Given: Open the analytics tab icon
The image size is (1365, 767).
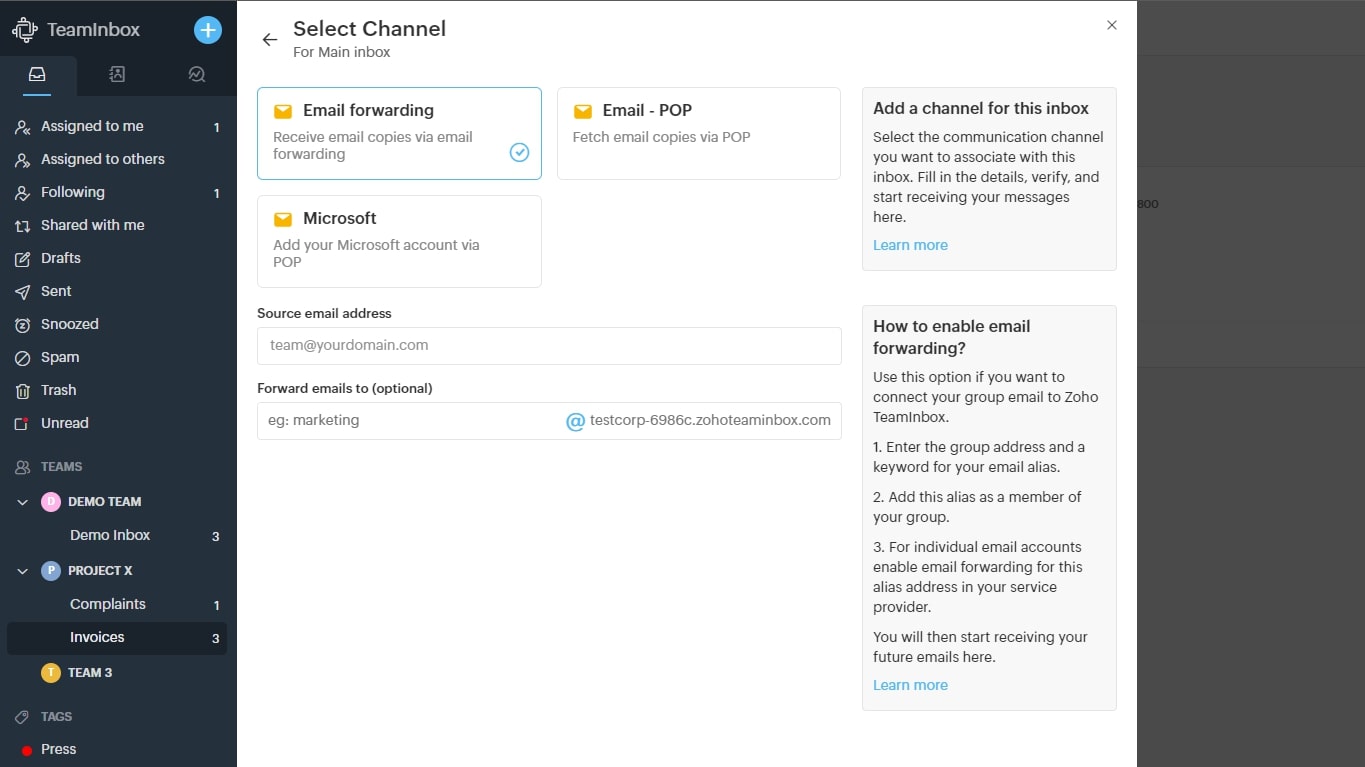Looking at the screenshot, I should (196, 74).
